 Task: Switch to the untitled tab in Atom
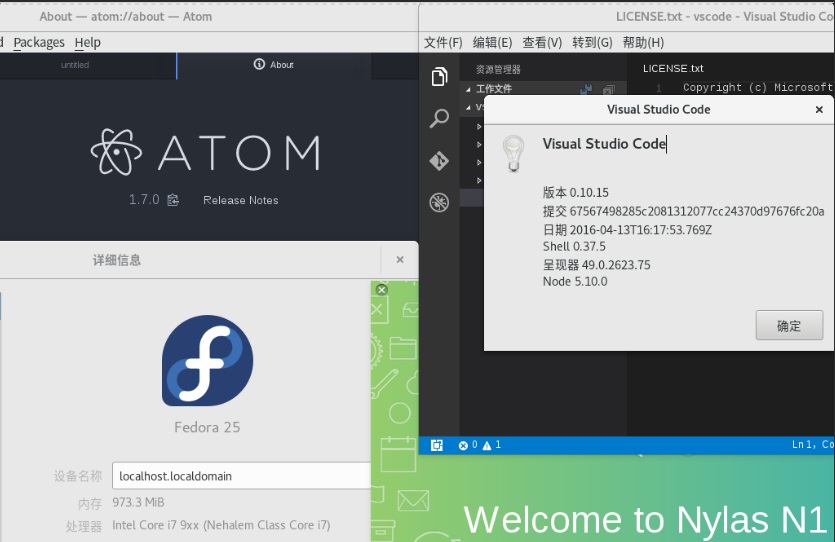point(75,65)
